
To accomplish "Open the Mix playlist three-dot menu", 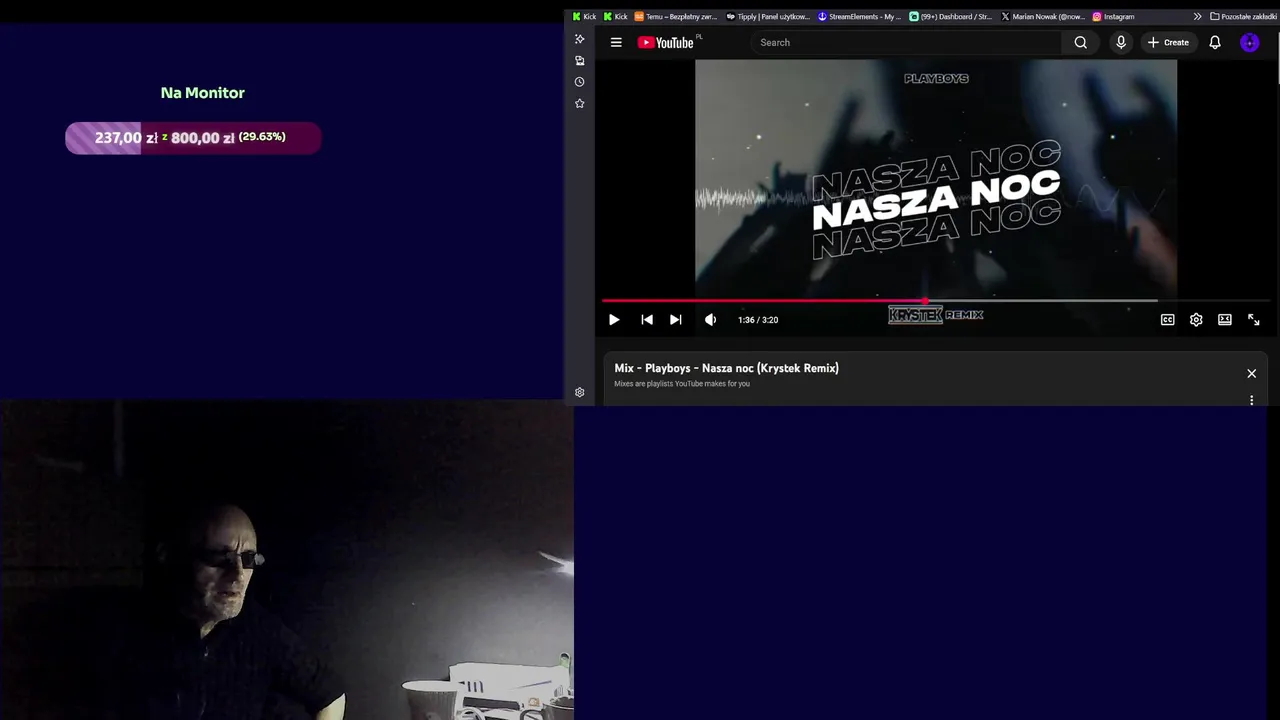I will coord(1251,400).
